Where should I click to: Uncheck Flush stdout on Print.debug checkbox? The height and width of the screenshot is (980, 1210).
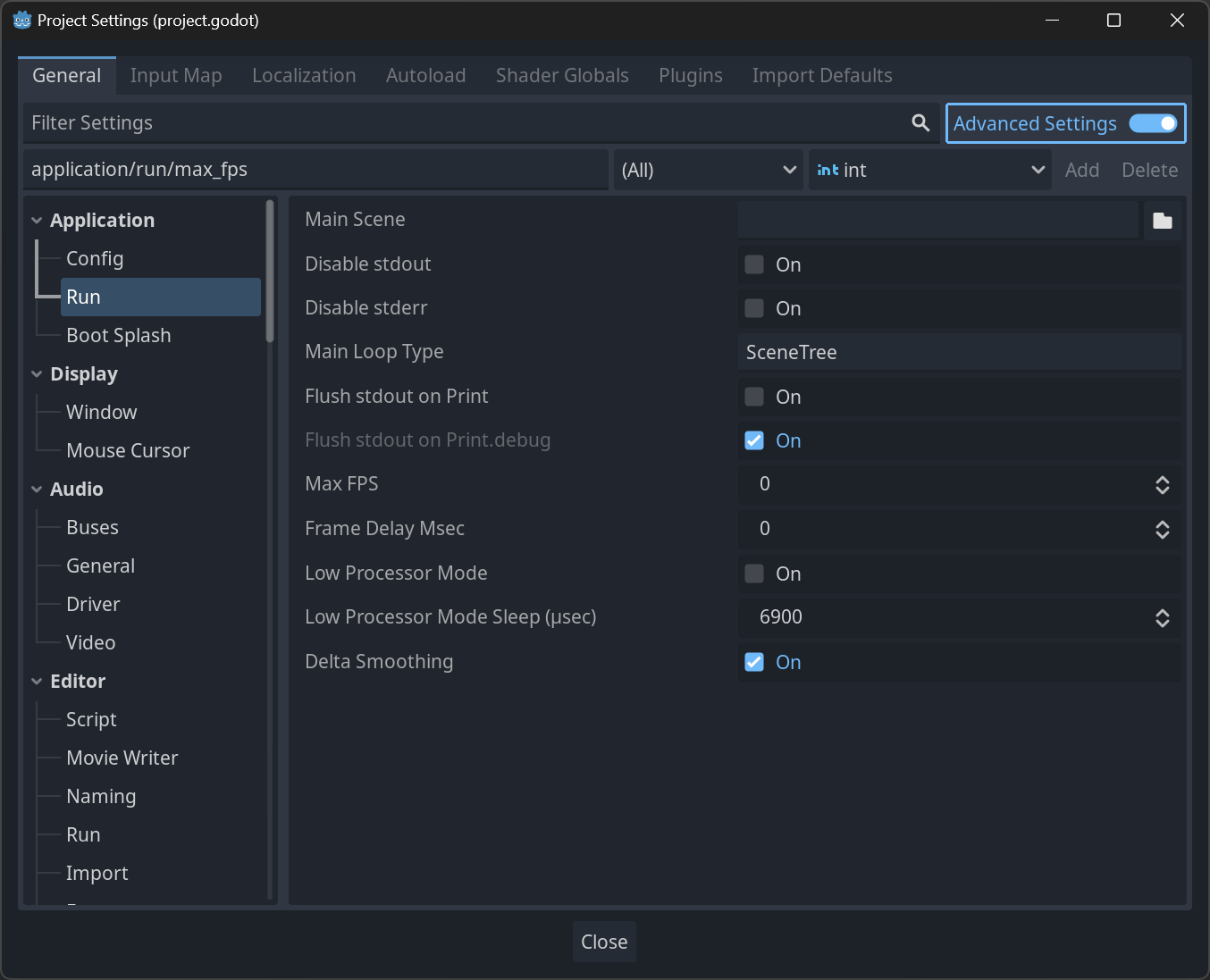(754, 440)
